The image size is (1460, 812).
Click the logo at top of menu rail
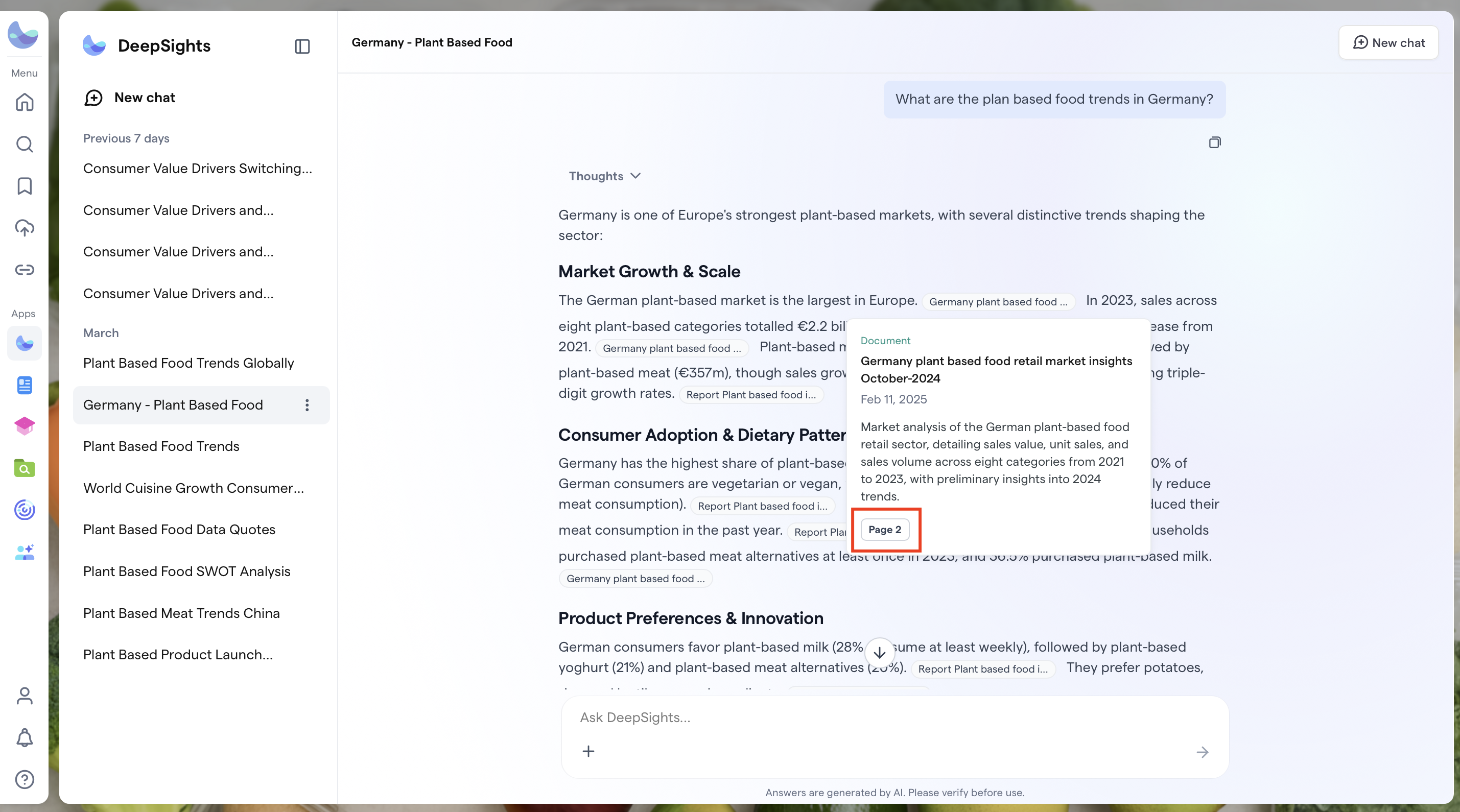click(23, 35)
